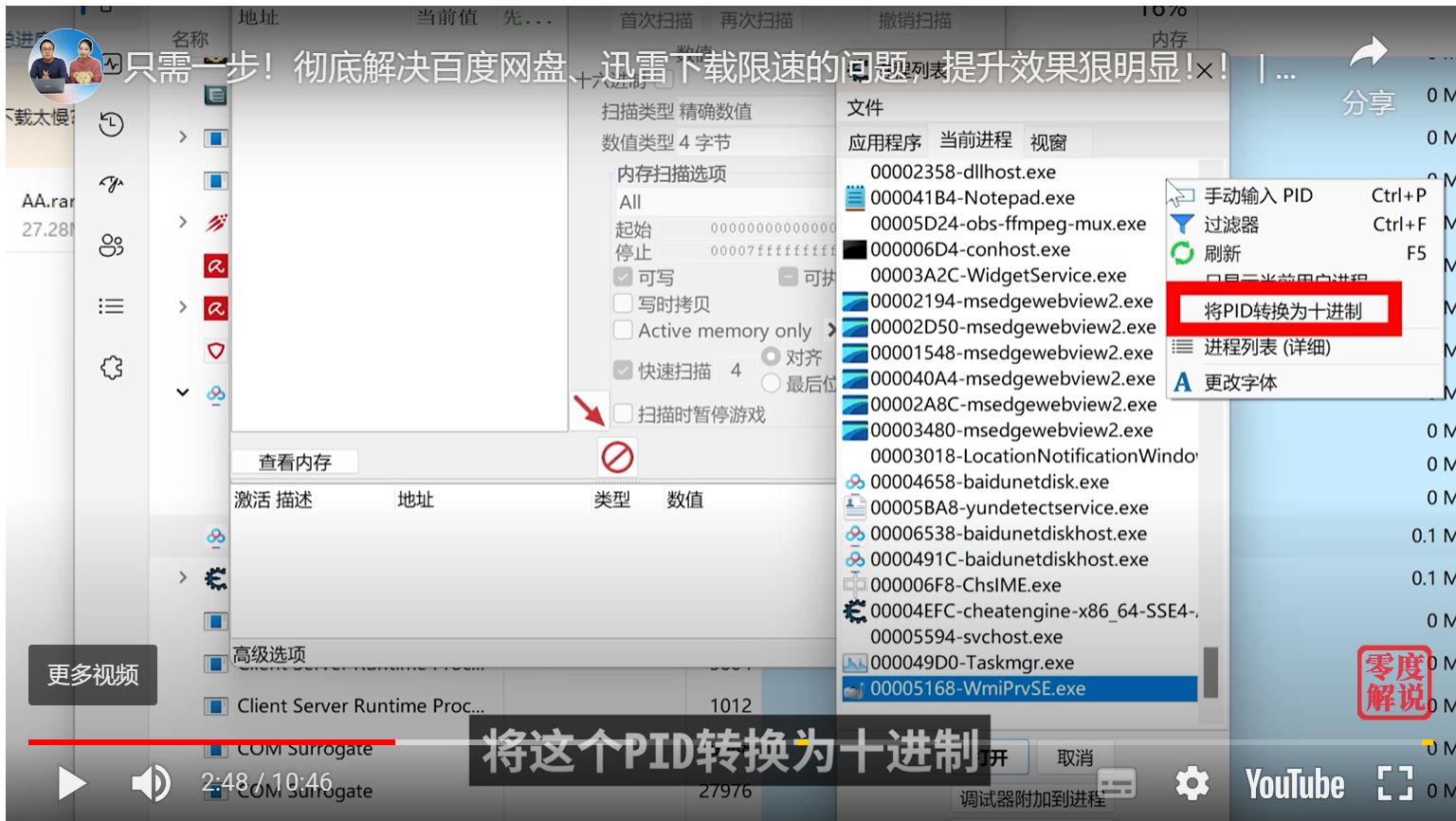The image size is (1456, 821).
Task: Click the 查看内存 button
Action: [x=295, y=462]
